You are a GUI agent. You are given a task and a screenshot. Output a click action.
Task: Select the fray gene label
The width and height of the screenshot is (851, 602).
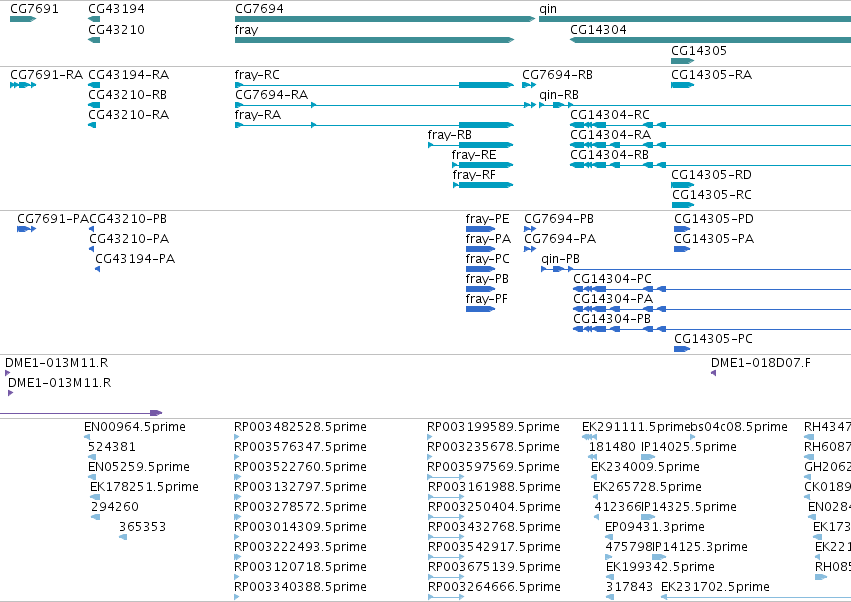246,30
